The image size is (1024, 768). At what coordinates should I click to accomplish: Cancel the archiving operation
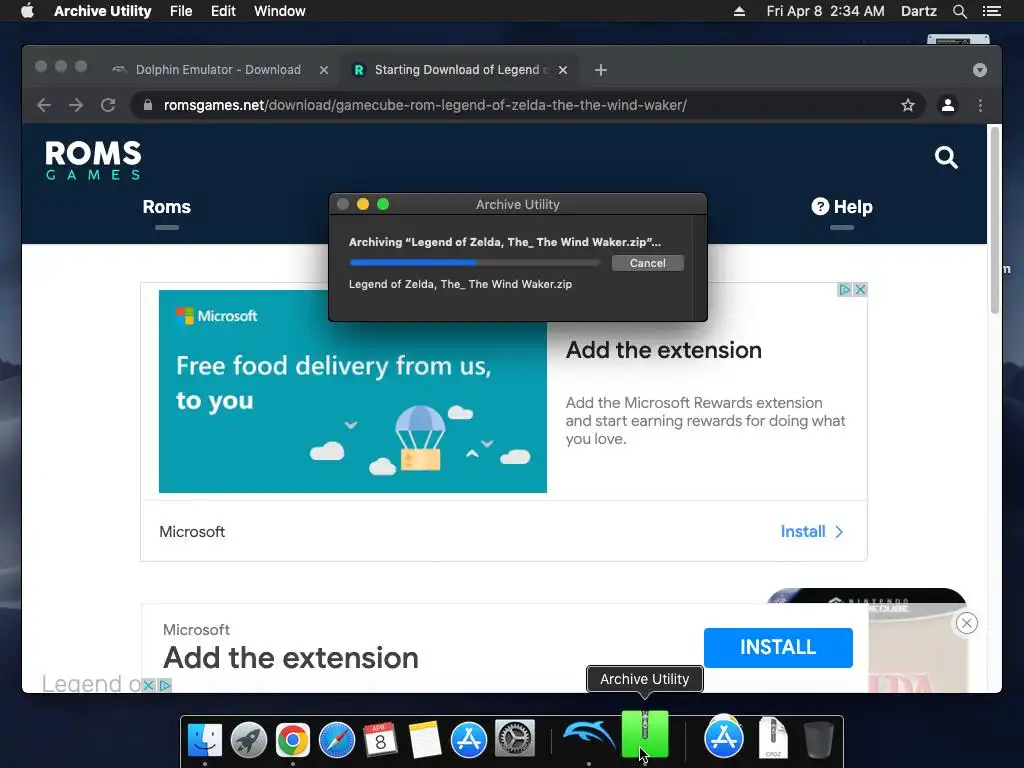point(647,263)
